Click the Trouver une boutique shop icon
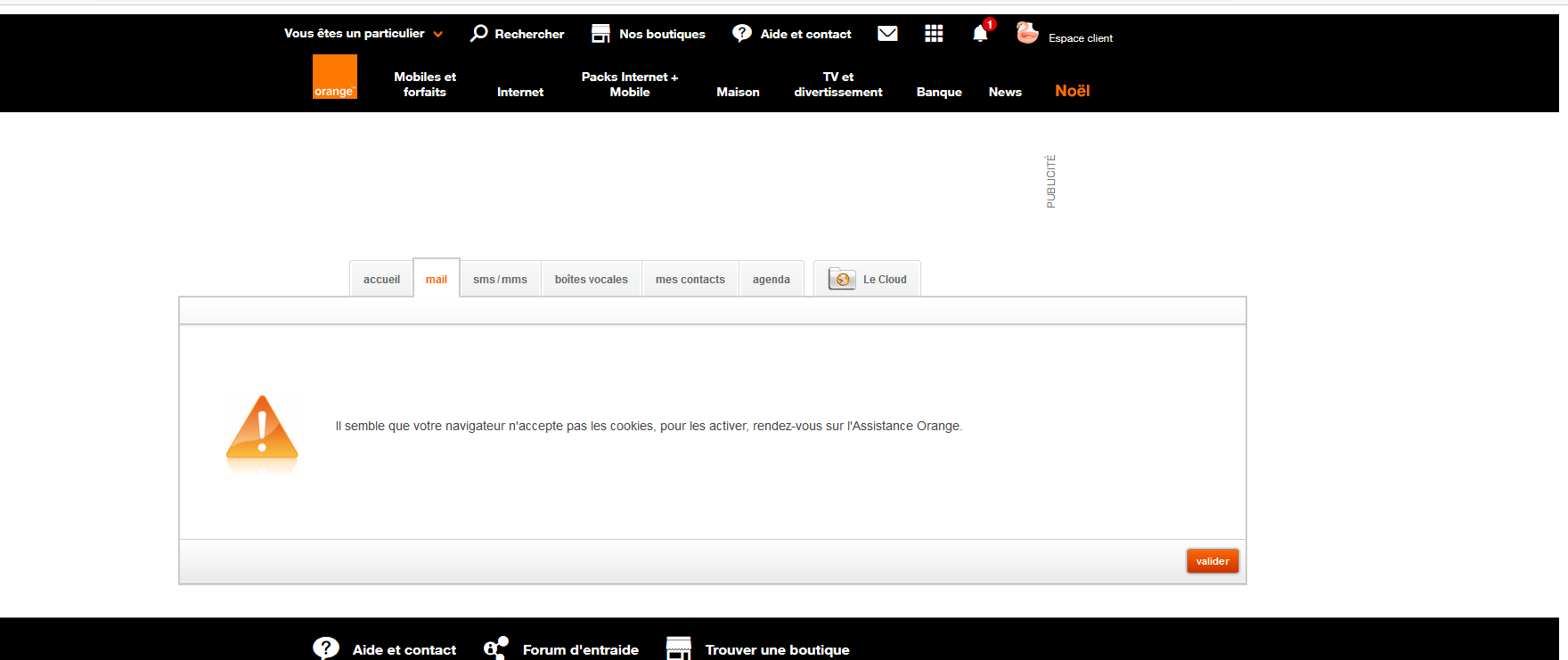 tap(679, 648)
